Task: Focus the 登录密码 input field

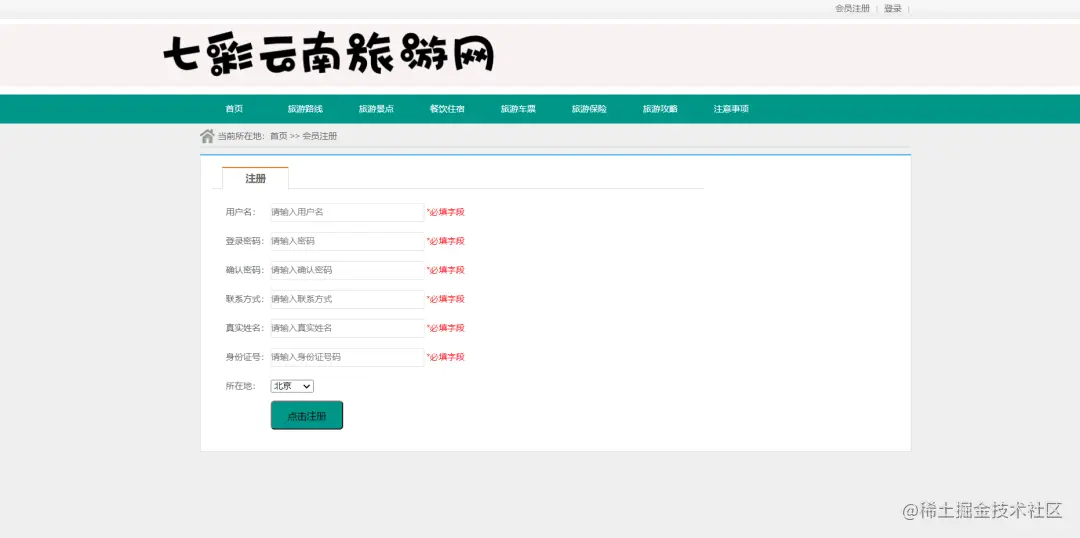Action: (x=347, y=241)
